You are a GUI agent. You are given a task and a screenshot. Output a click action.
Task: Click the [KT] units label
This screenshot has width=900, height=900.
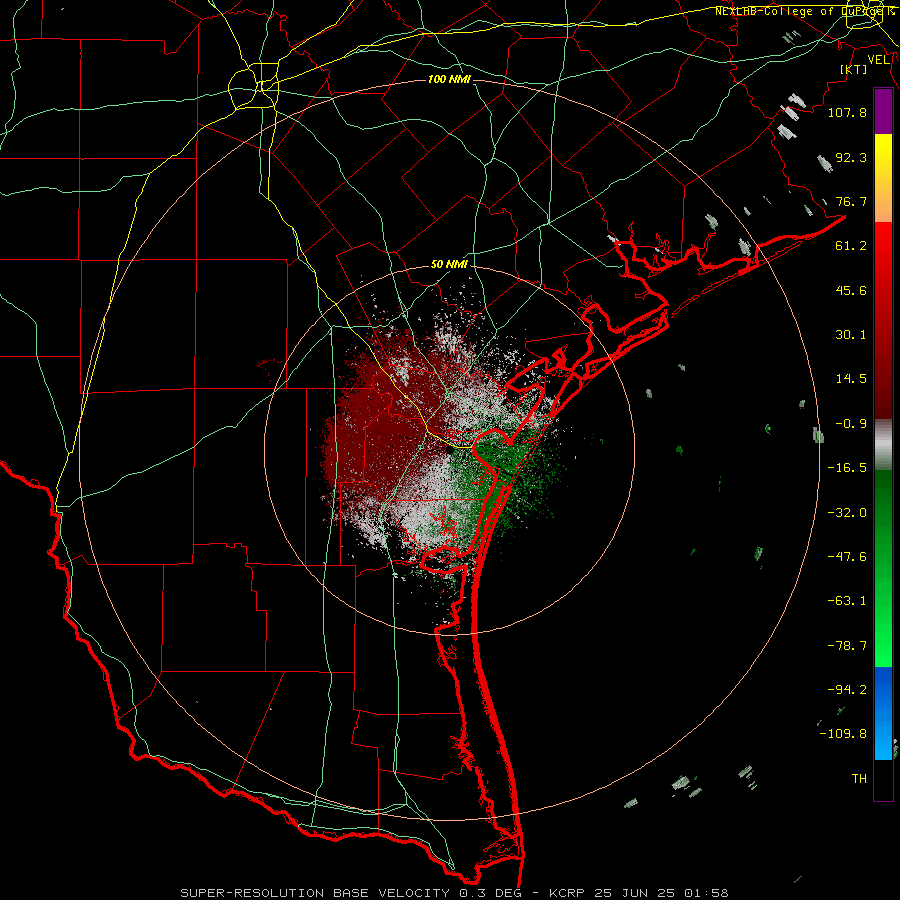[x=854, y=69]
